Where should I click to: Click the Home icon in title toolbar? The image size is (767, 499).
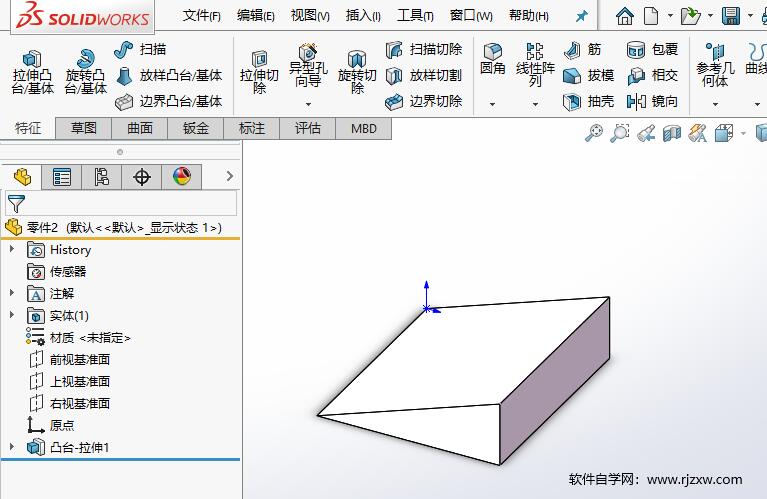coord(625,16)
